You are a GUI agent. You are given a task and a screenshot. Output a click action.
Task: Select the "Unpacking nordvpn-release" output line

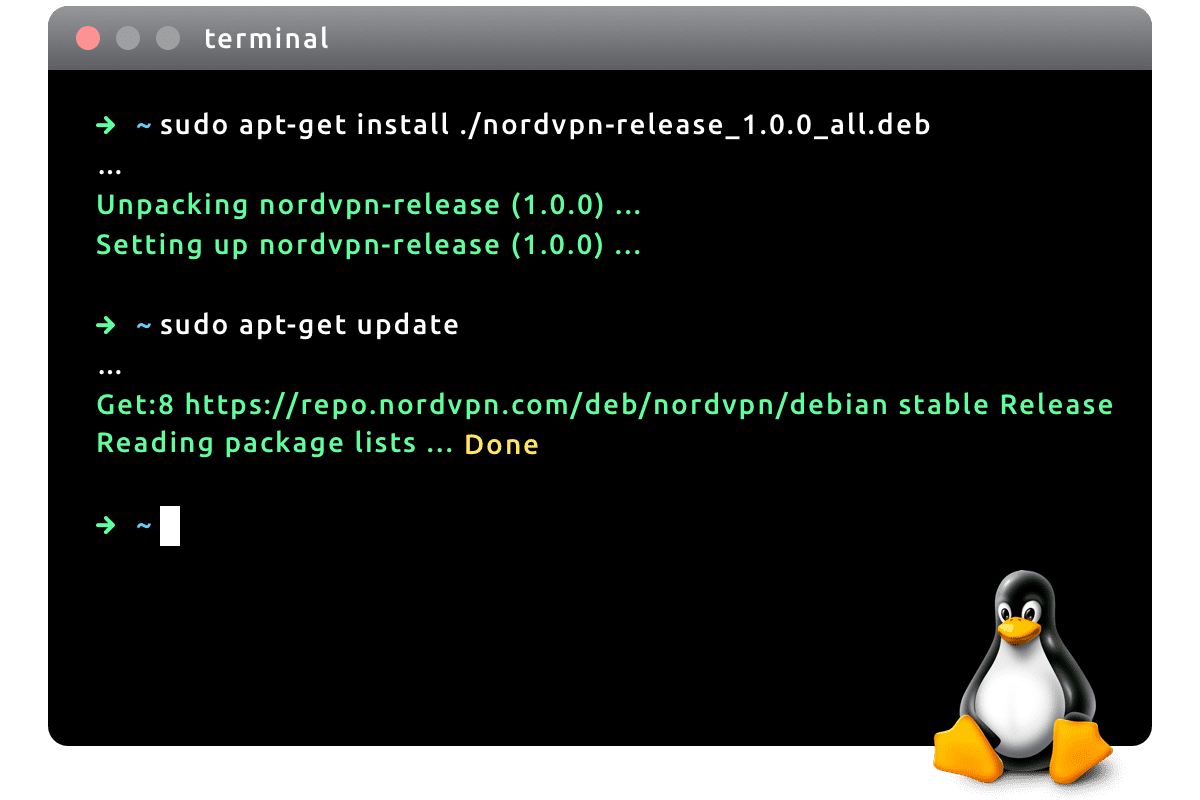click(x=368, y=206)
